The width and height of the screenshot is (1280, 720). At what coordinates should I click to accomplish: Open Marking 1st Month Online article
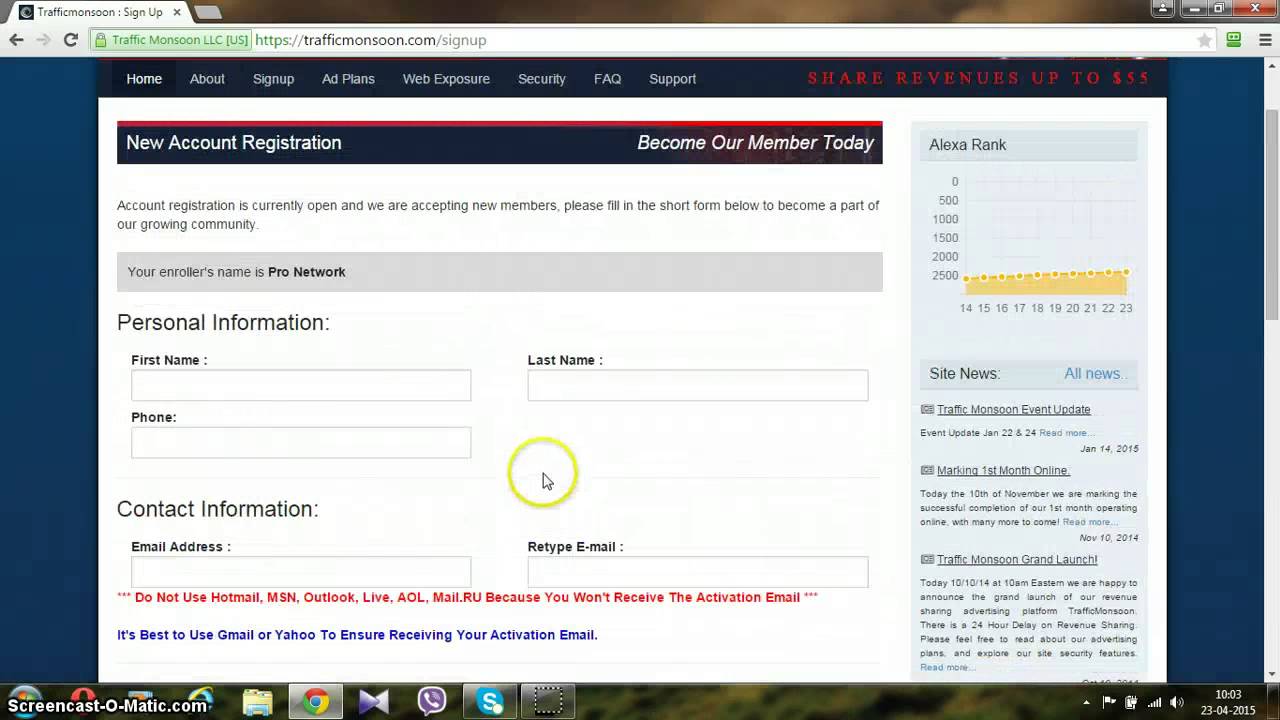coord(1003,470)
